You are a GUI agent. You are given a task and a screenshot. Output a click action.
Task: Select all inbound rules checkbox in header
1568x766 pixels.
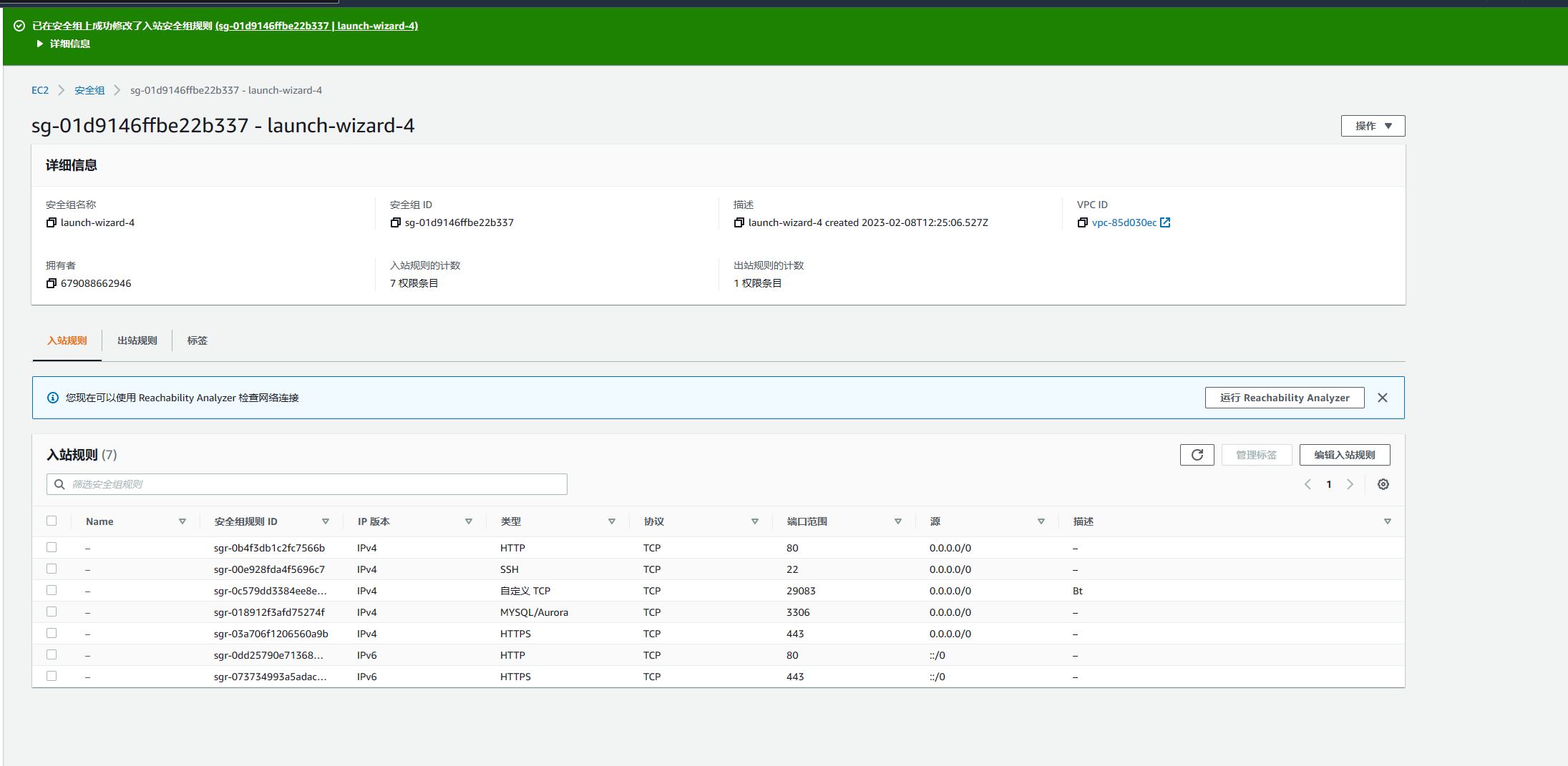(x=52, y=521)
